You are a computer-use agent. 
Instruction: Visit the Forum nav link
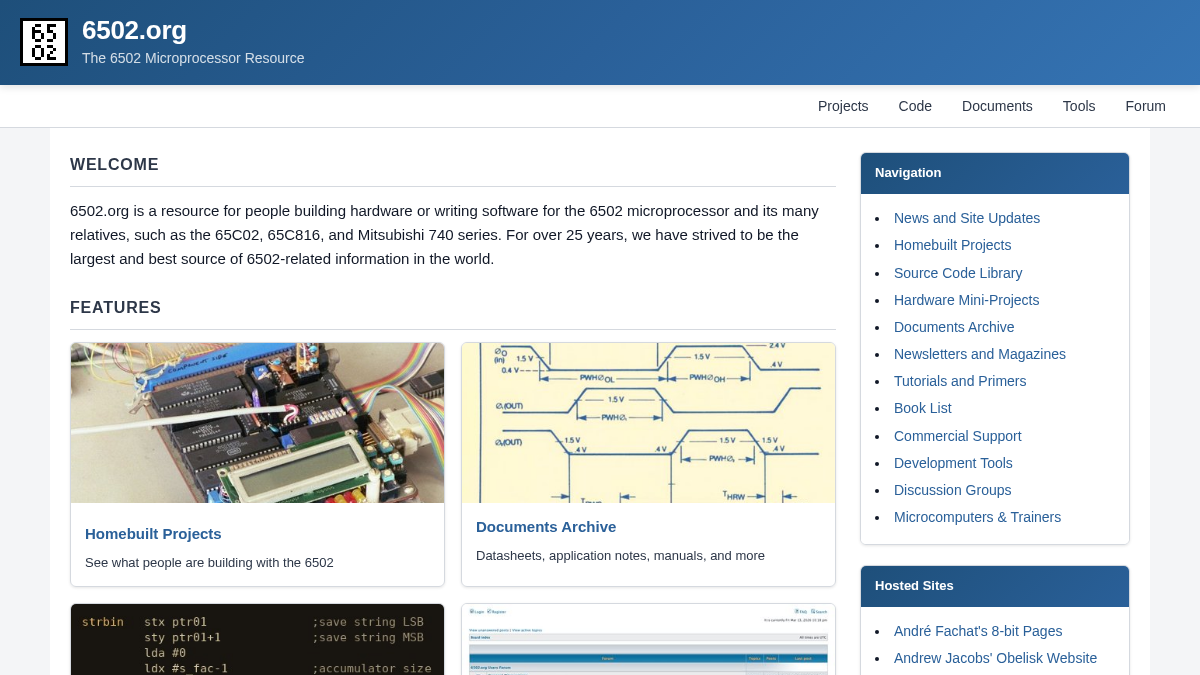[x=1145, y=106]
